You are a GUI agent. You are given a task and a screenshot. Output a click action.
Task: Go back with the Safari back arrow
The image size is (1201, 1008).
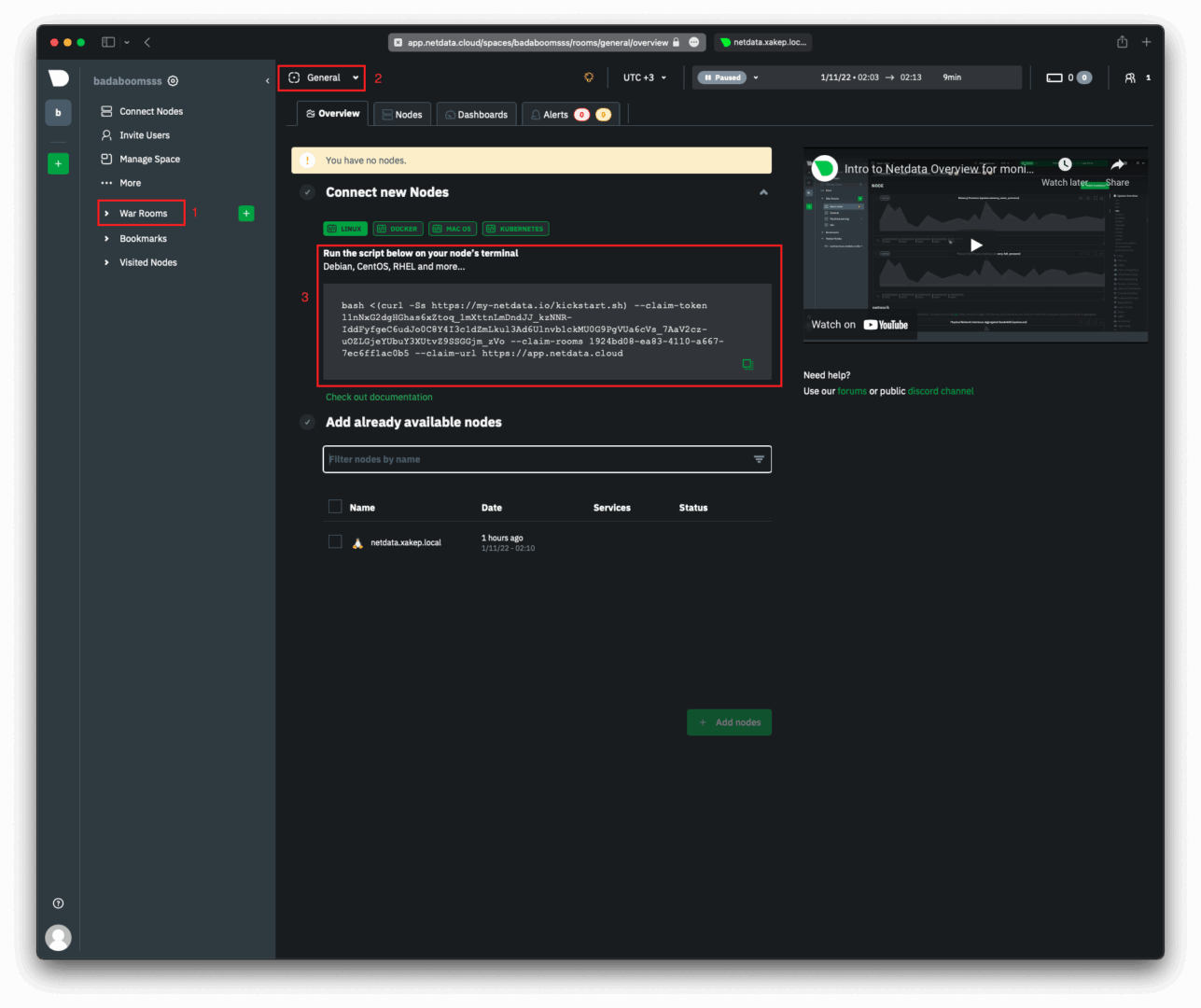tap(147, 42)
